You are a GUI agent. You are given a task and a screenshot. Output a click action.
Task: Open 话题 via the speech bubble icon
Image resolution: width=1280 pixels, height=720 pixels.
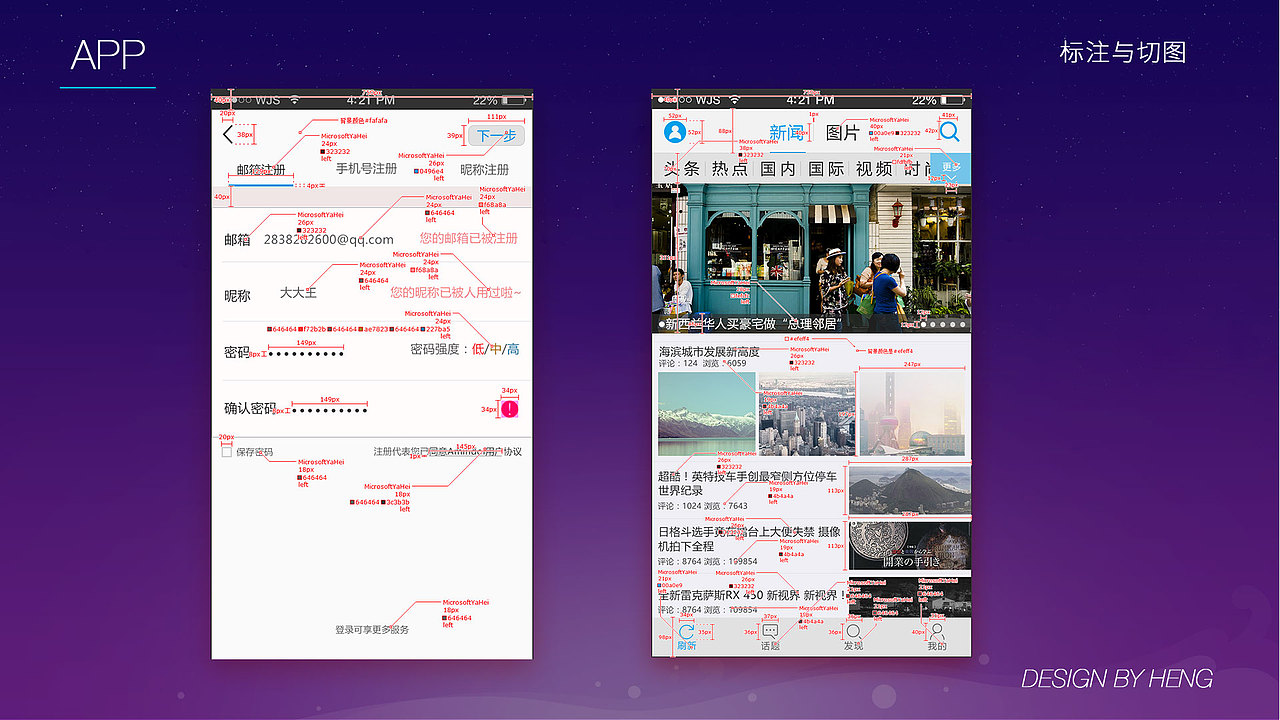coord(770,628)
